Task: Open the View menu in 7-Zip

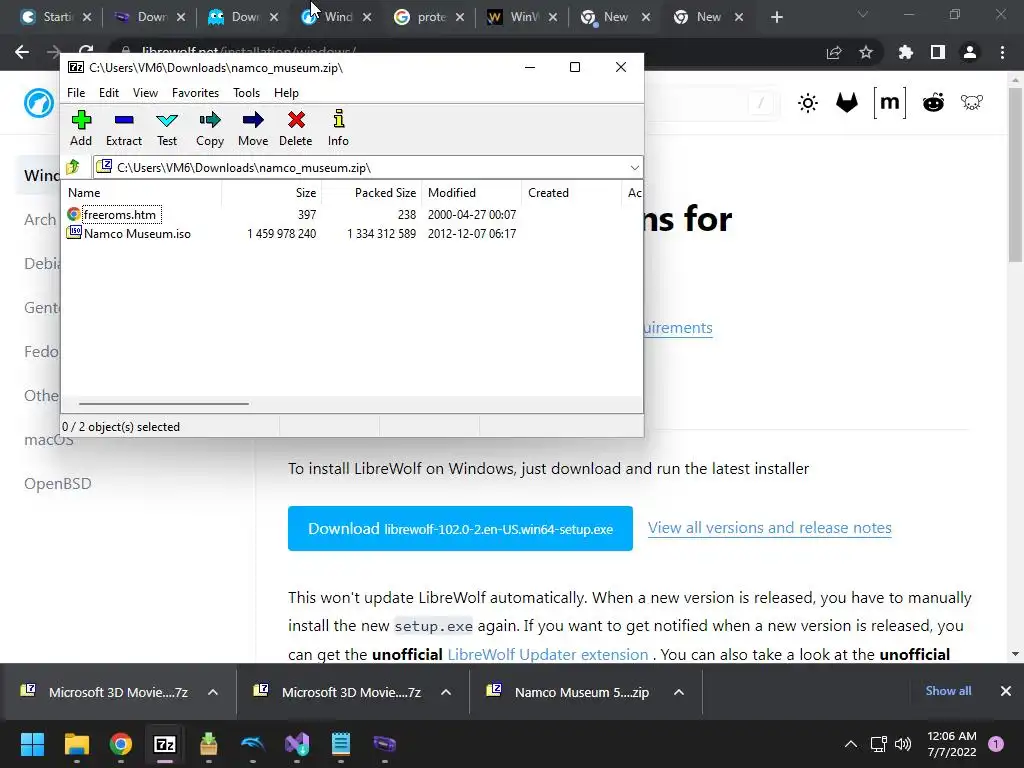Action: coord(145,93)
